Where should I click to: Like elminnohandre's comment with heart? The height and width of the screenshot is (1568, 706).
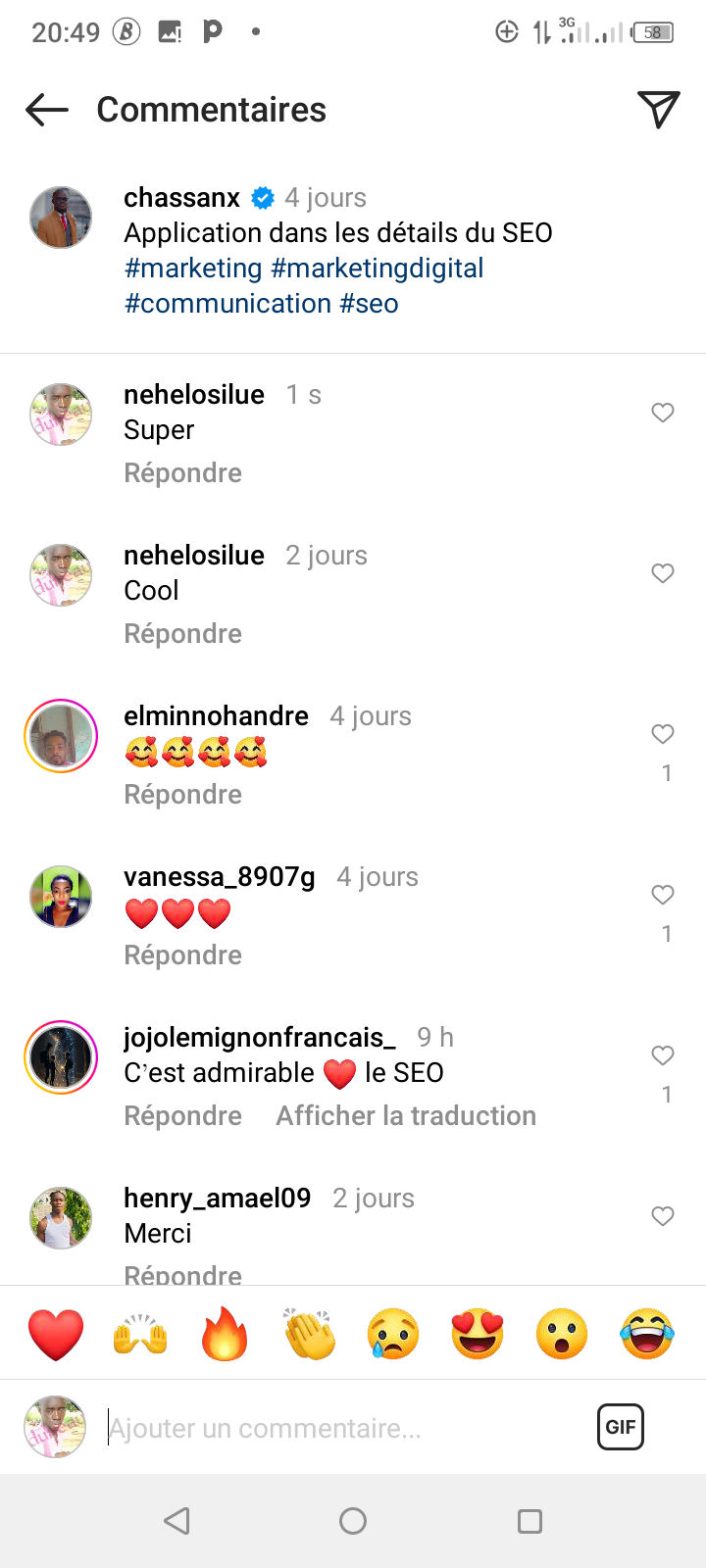(x=663, y=734)
